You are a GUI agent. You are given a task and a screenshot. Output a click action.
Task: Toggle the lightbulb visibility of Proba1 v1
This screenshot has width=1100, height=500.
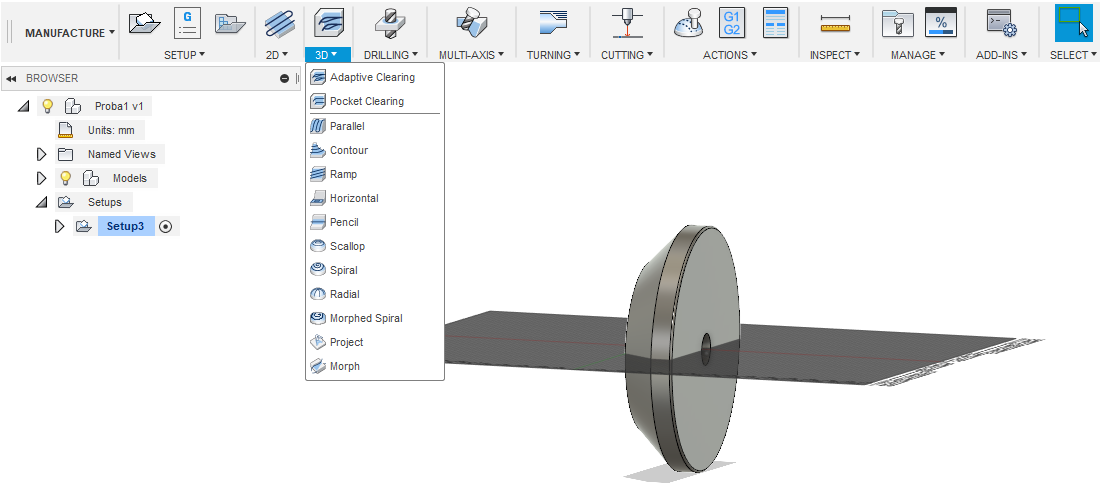click(x=47, y=106)
